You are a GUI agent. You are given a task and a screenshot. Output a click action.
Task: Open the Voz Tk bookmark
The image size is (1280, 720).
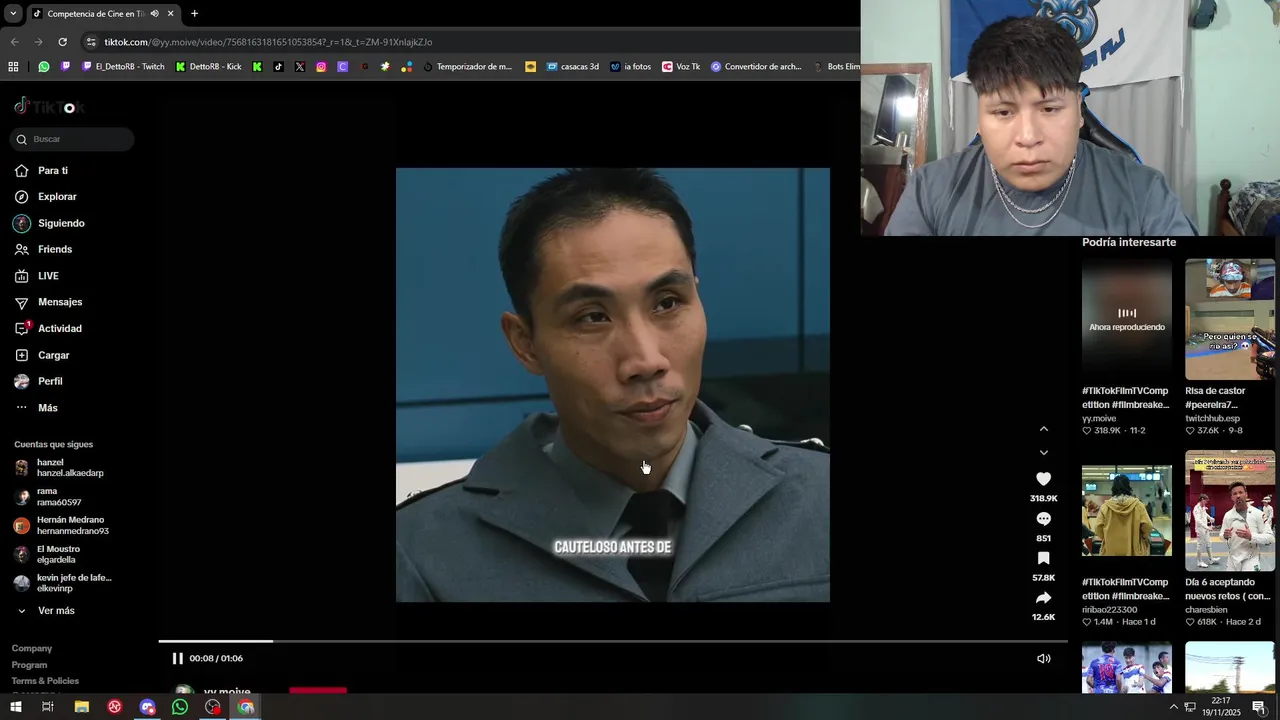coord(681,67)
